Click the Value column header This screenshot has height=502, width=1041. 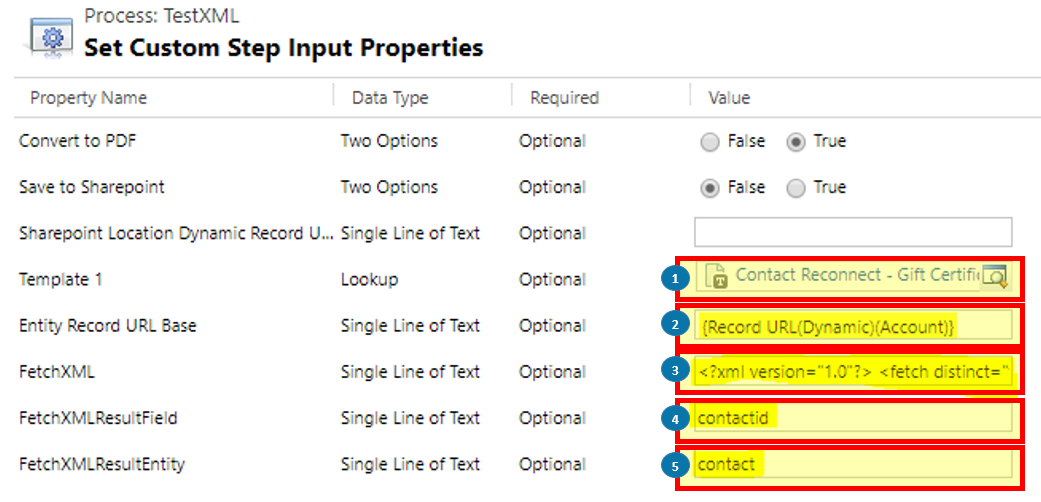pyautogui.click(x=729, y=98)
